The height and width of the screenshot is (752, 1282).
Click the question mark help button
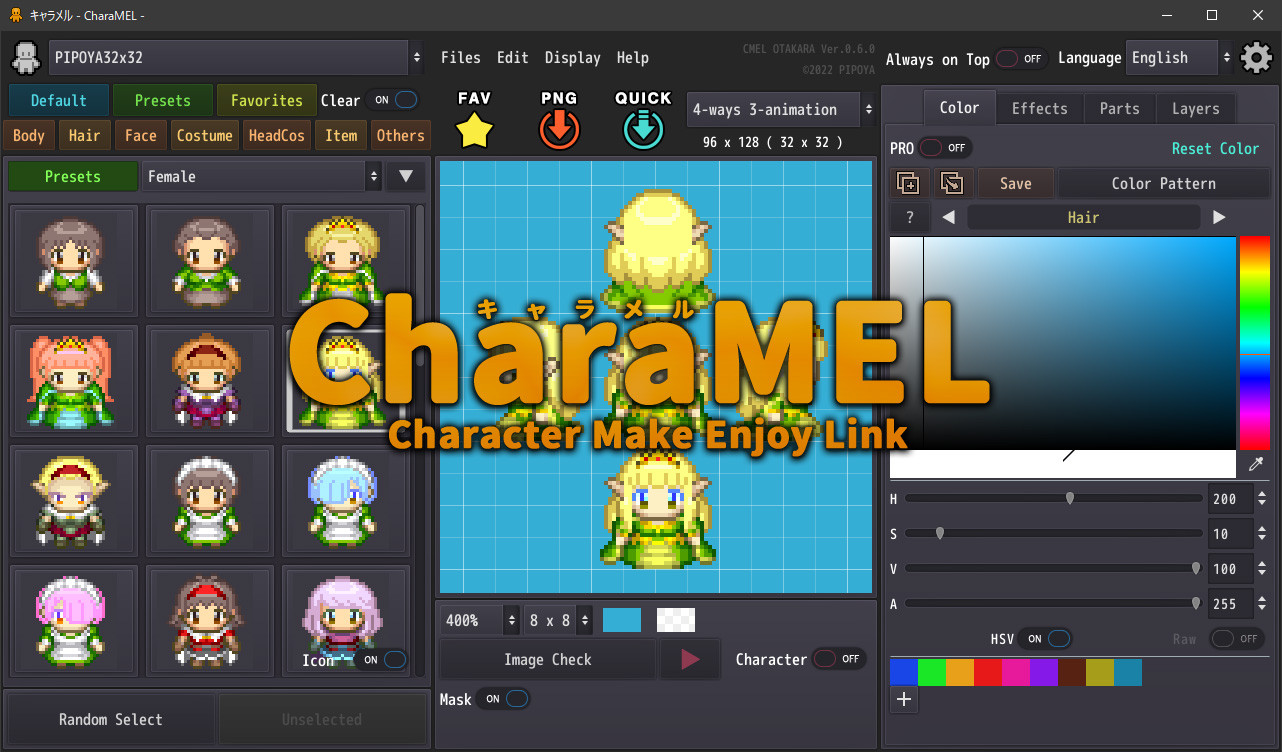tap(910, 217)
